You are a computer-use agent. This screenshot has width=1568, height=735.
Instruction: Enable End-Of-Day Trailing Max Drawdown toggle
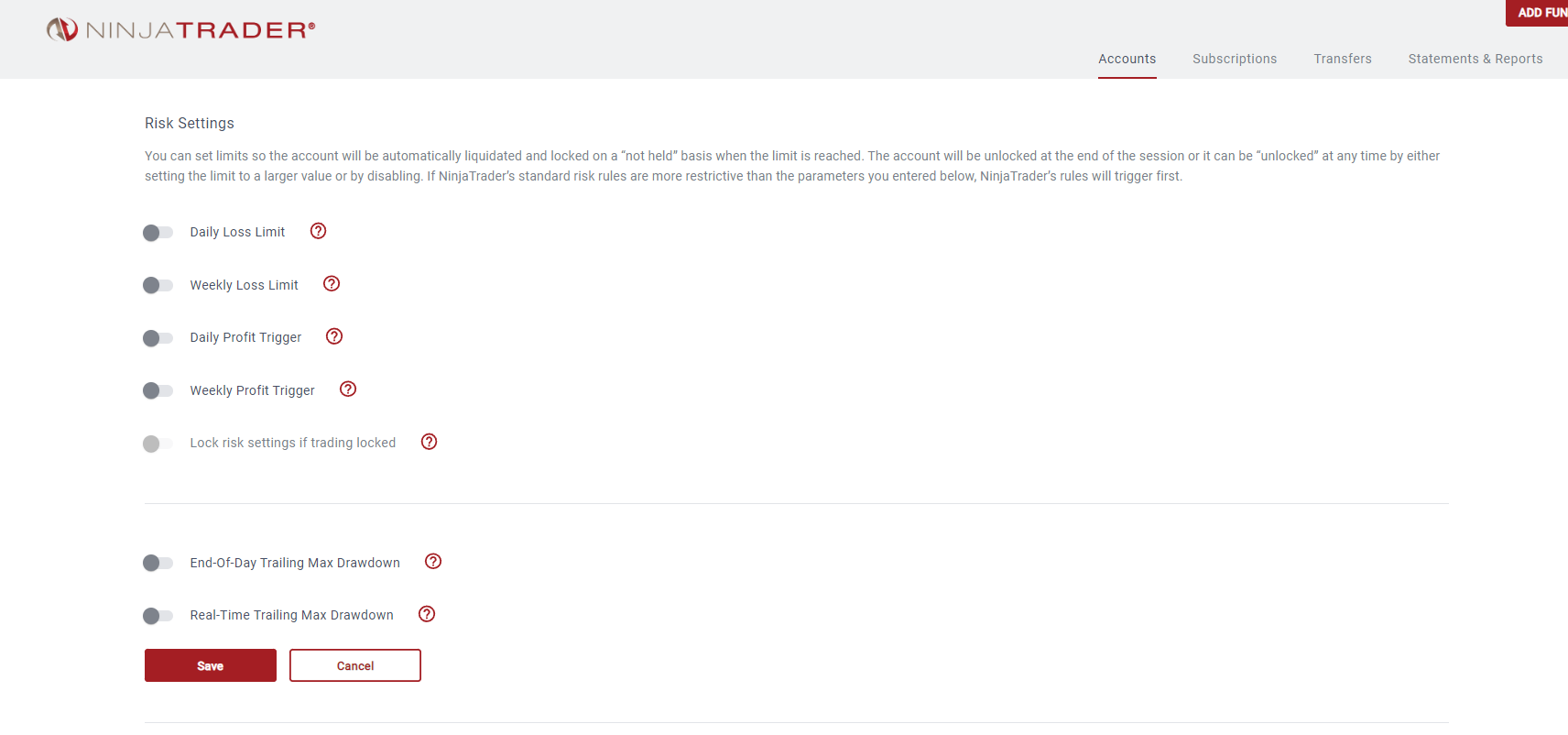[158, 563]
